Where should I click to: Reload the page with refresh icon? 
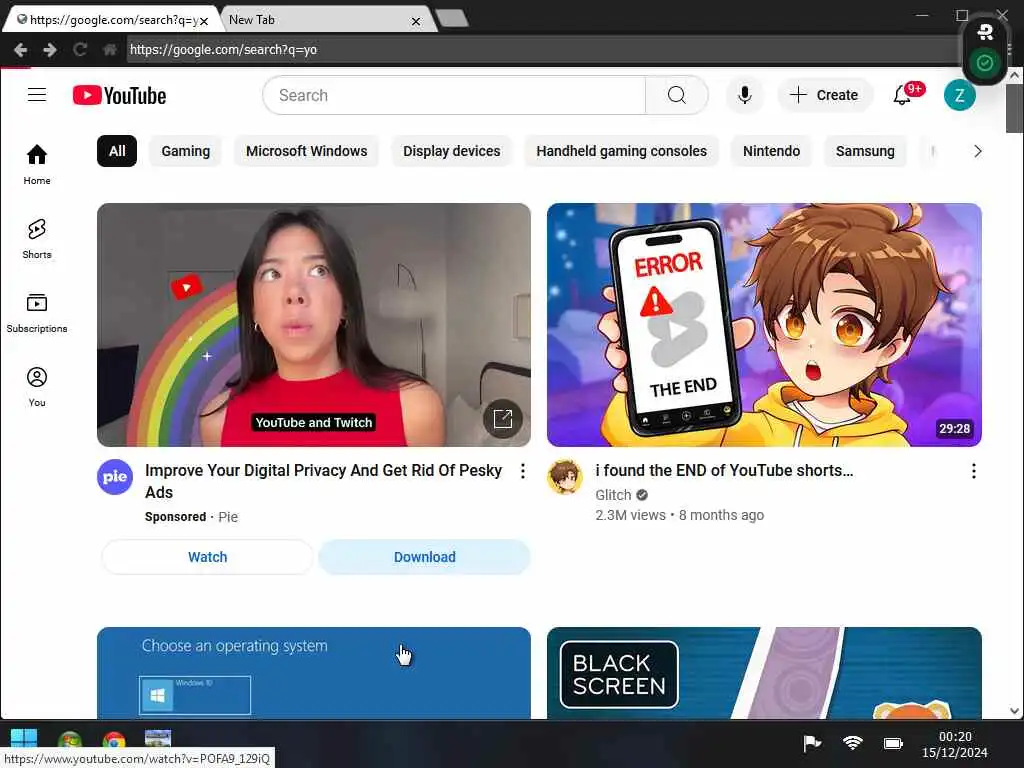(x=80, y=50)
